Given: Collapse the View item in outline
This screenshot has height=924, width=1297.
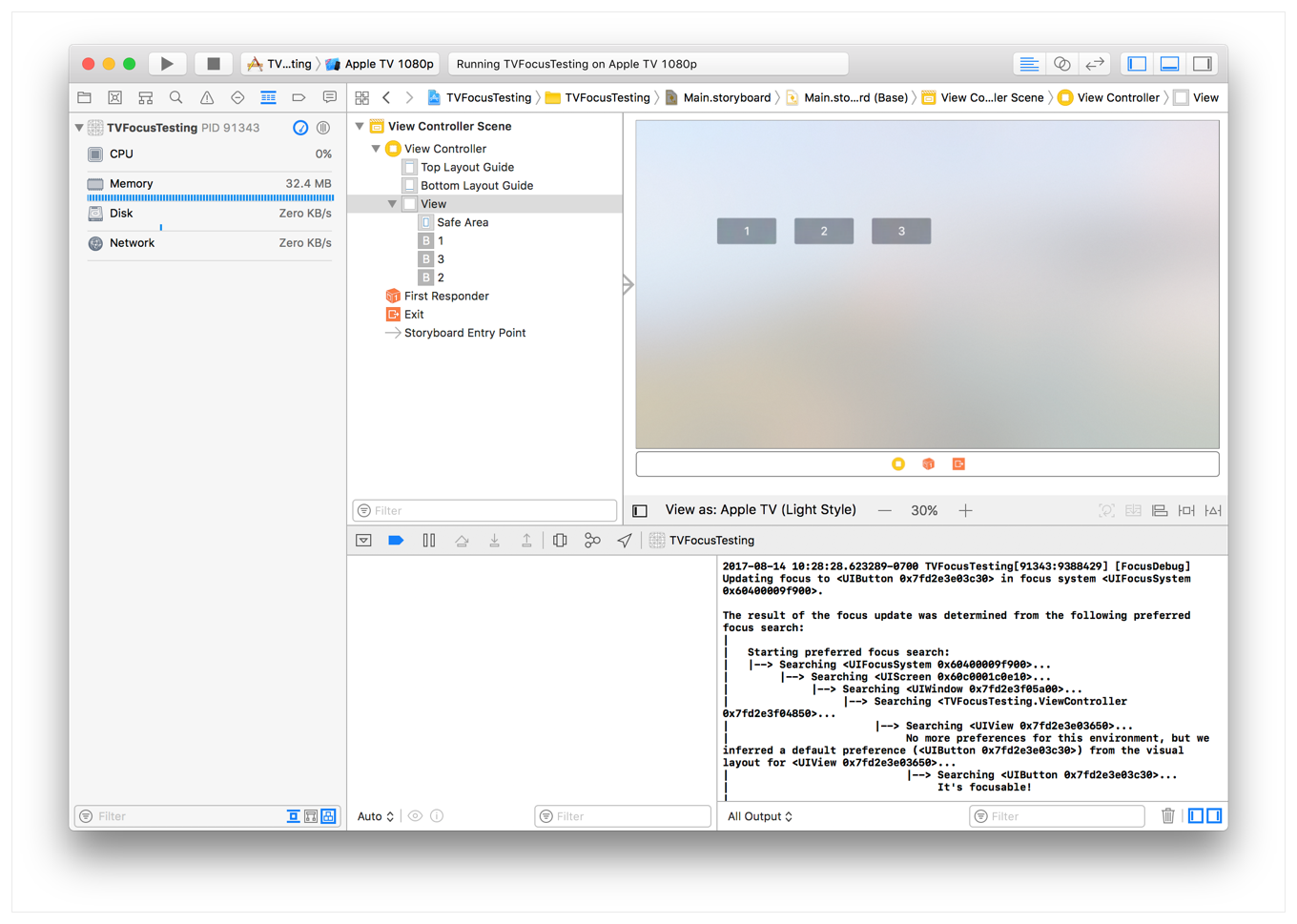Looking at the screenshot, I should click(x=392, y=204).
